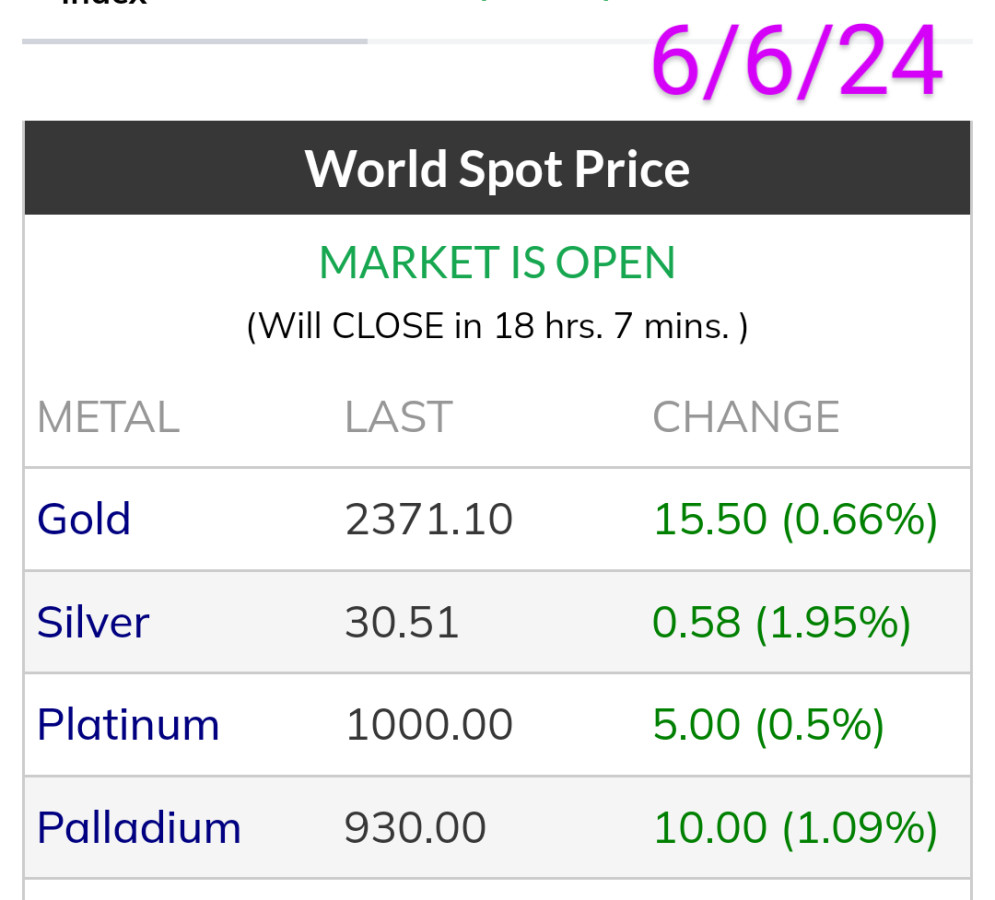This screenshot has height=900, width=995.
Task: Open the Gold metal link
Action: [x=84, y=519]
